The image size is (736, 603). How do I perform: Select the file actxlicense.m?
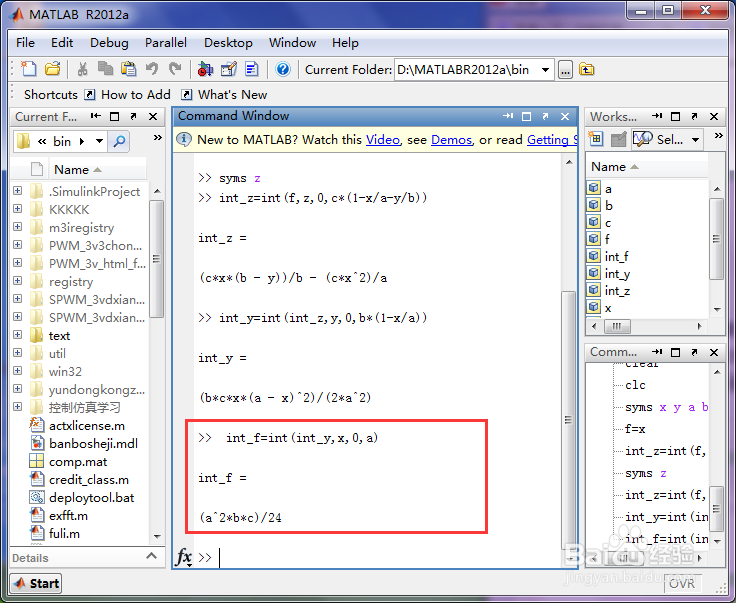(87, 426)
